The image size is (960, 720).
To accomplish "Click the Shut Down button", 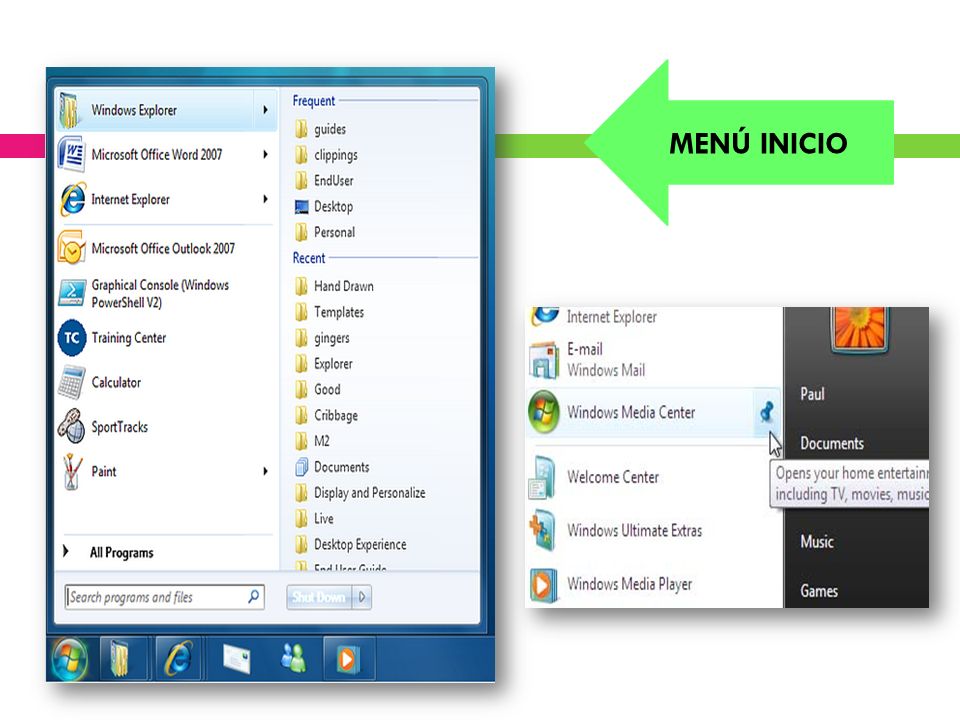I will click(x=319, y=597).
